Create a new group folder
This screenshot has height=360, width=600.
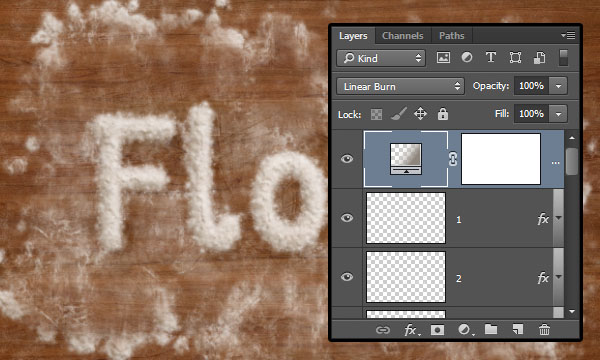(491, 329)
